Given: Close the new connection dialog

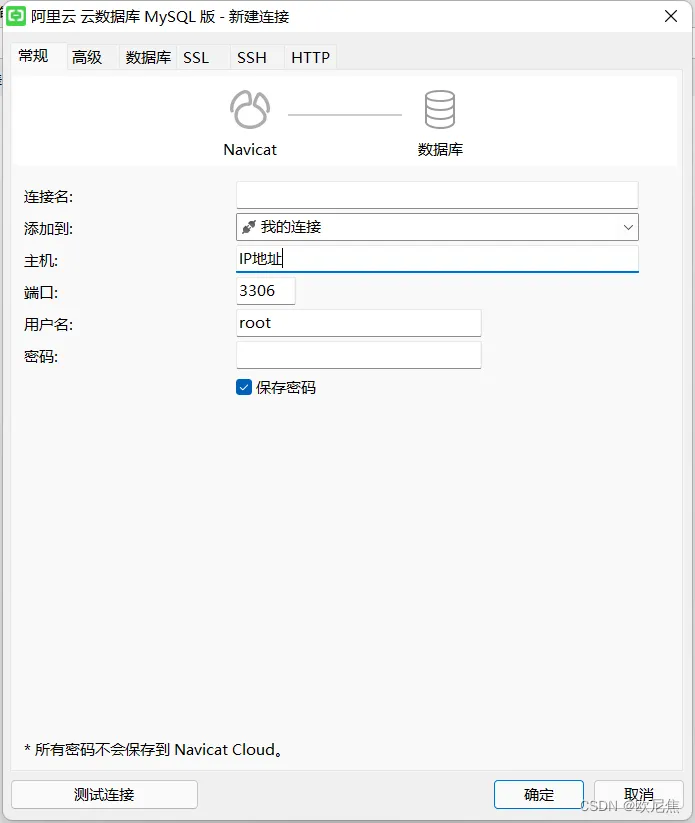Looking at the screenshot, I should pyautogui.click(x=671, y=16).
